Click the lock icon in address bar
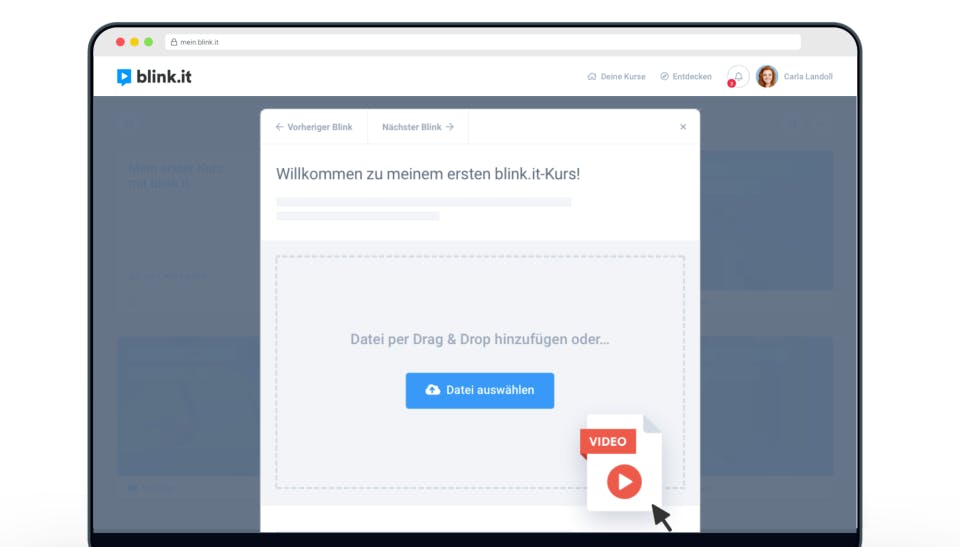 (174, 42)
